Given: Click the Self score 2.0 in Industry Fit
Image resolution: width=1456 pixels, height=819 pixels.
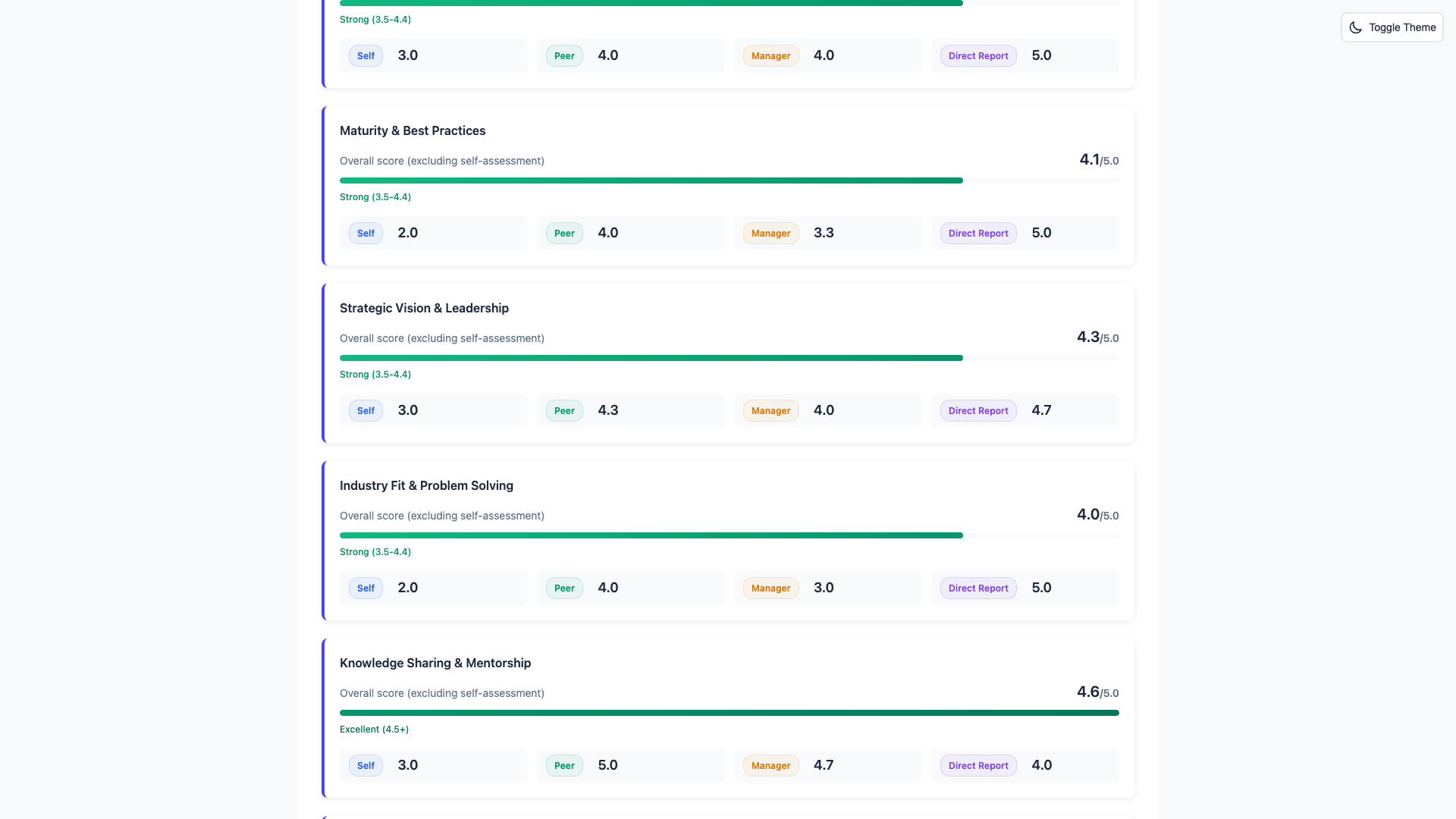Looking at the screenshot, I should [x=407, y=588].
